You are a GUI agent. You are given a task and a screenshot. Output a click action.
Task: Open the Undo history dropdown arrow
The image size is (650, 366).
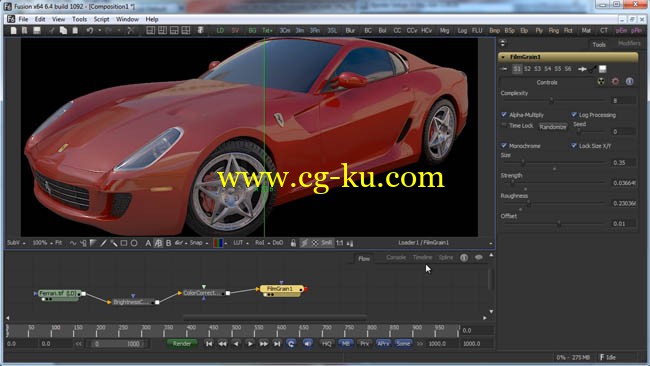(99, 31)
